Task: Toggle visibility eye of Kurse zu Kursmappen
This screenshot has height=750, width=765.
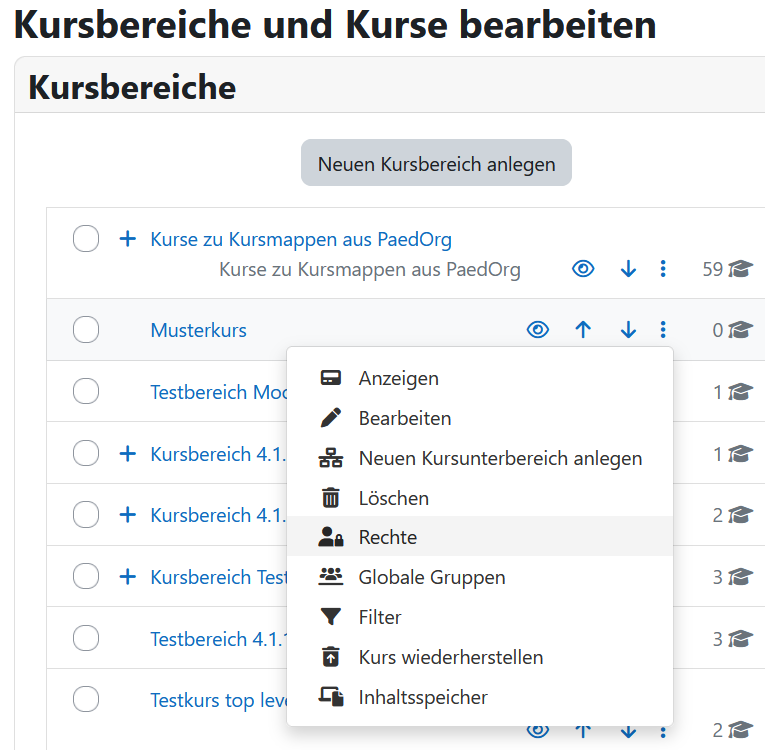Action: pyautogui.click(x=583, y=269)
